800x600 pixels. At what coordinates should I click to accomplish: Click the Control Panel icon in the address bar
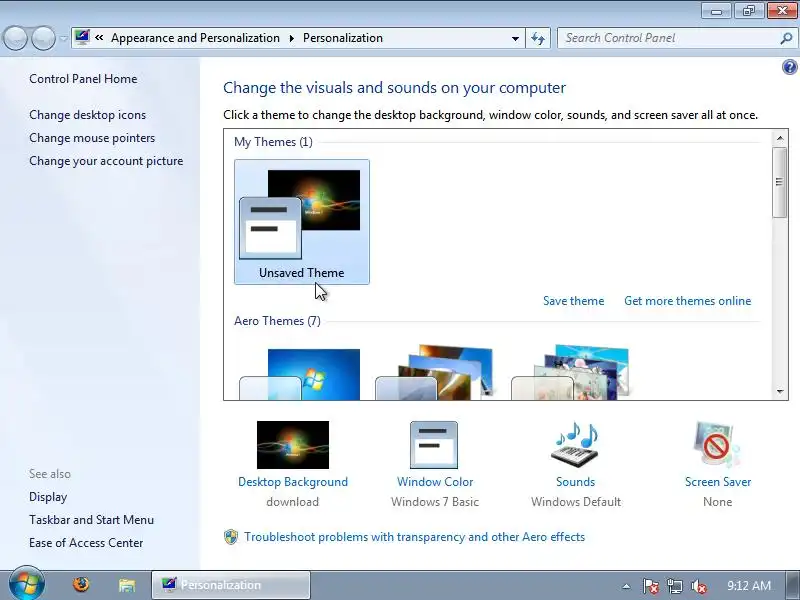pyautogui.click(x=82, y=38)
